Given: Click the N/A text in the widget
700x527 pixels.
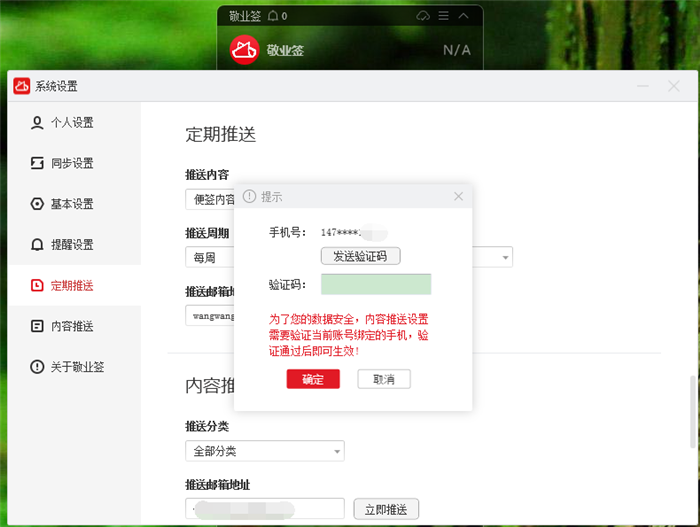Looking at the screenshot, I should click(x=457, y=50).
